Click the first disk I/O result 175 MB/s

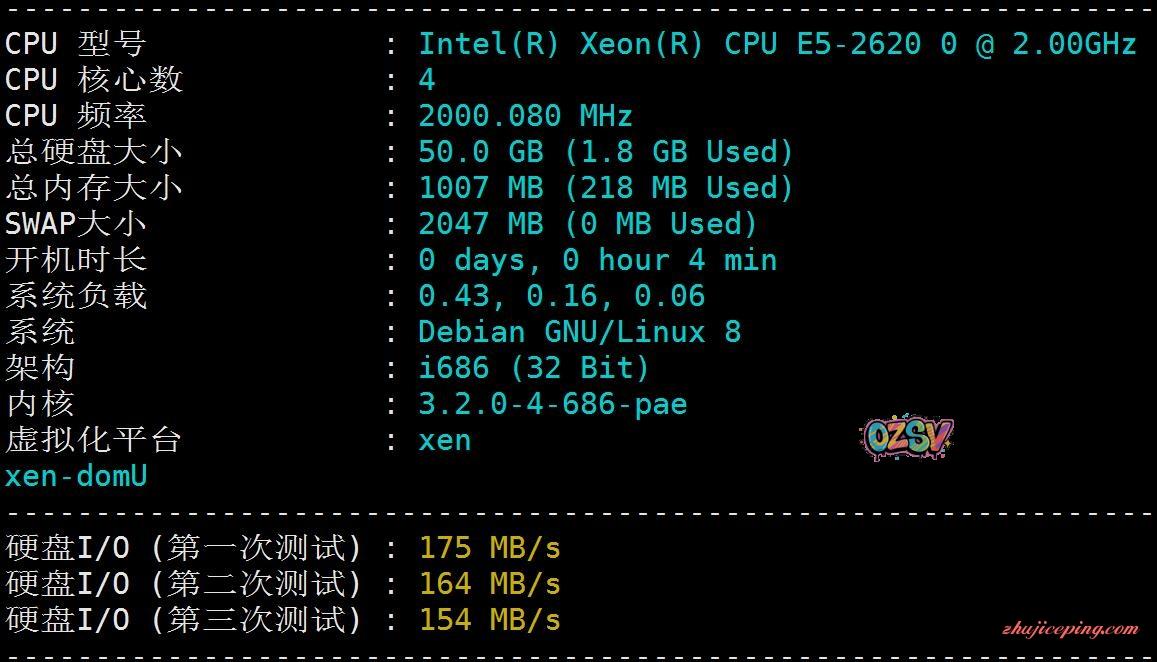(489, 548)
